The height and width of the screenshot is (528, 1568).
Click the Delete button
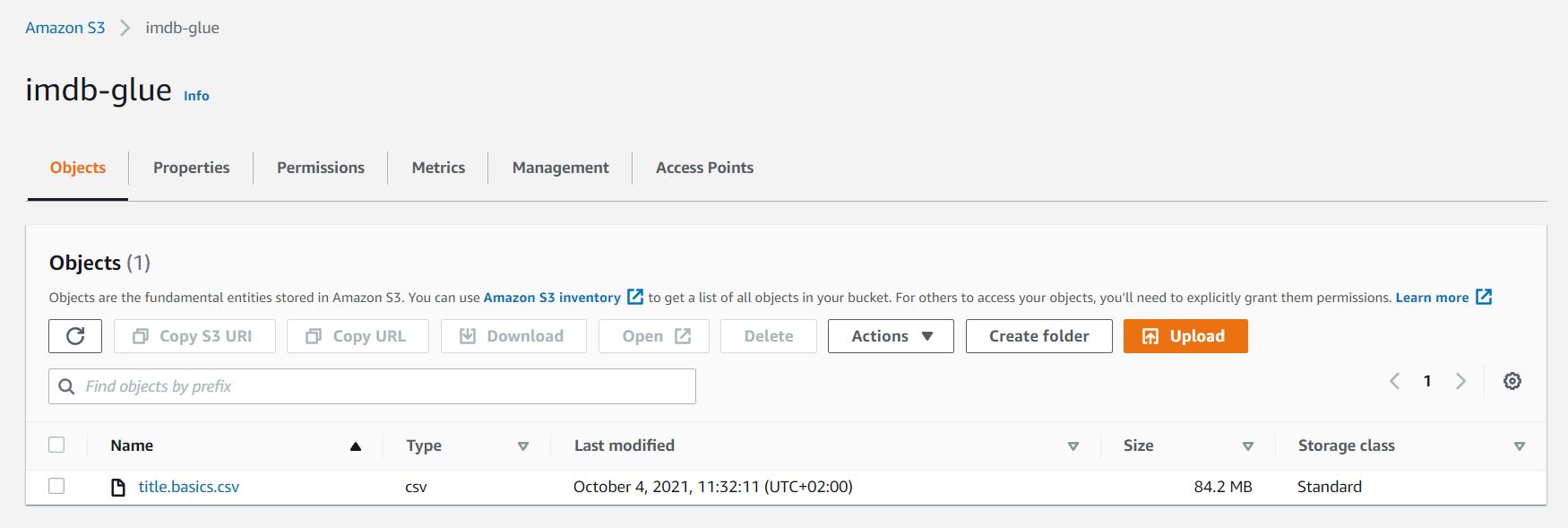769,336
